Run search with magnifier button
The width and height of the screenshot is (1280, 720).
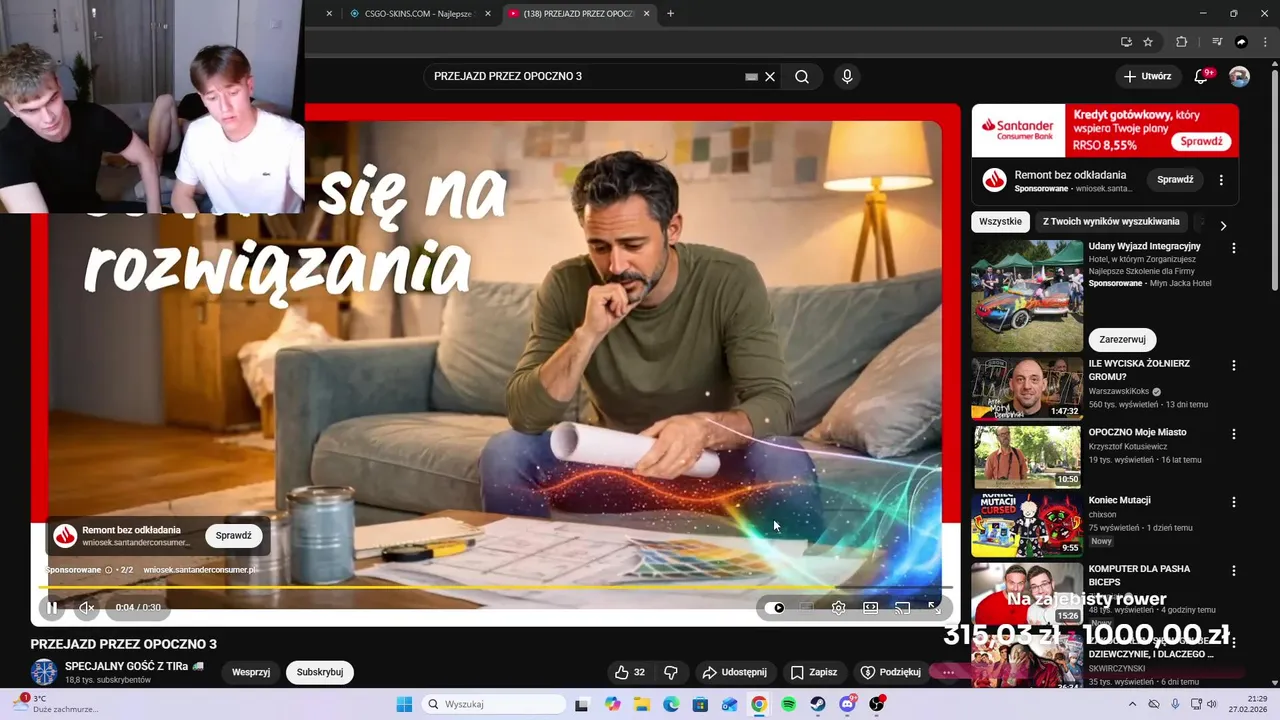802,76
